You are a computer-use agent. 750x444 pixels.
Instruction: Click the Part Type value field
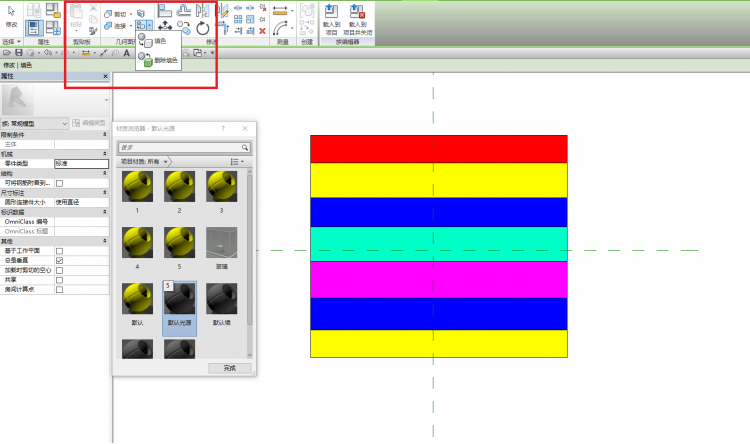81,163
